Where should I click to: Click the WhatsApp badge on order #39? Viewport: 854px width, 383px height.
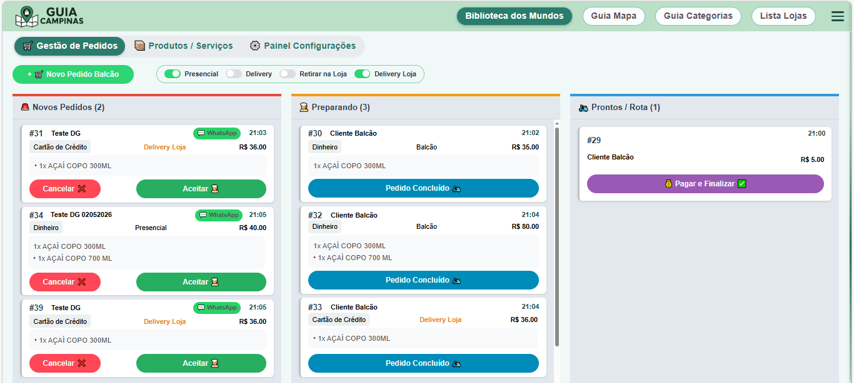(x=217, y=308)
